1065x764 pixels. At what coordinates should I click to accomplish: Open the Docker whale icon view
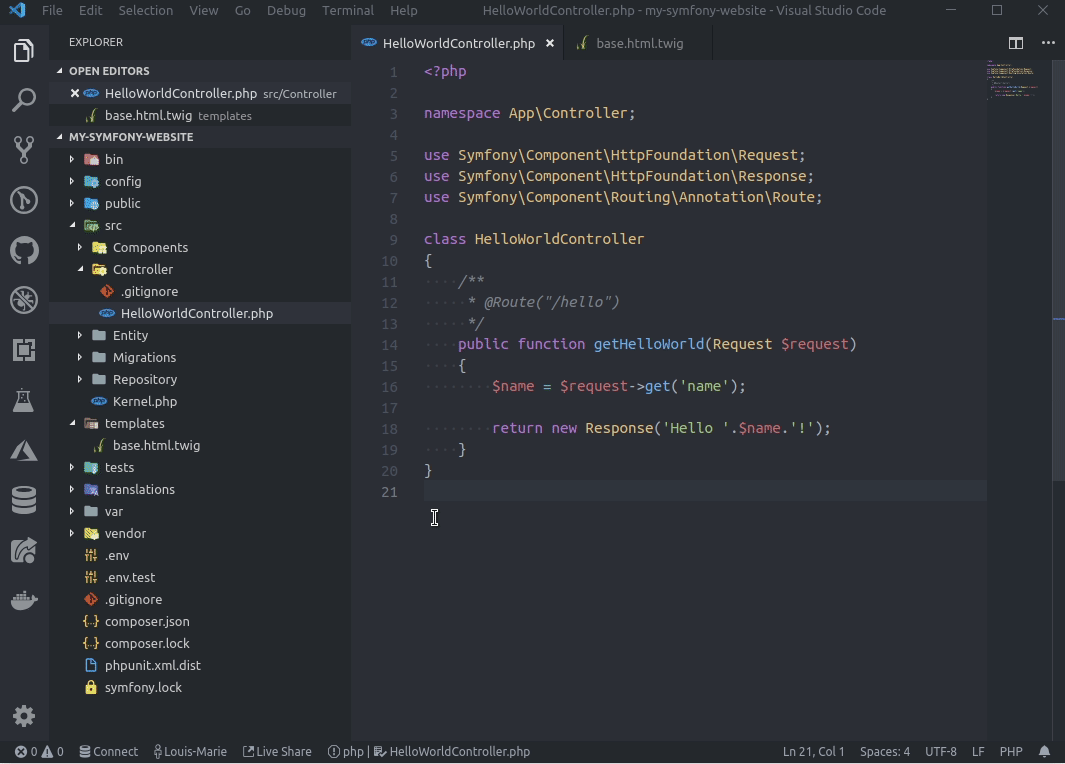(24, 600)
